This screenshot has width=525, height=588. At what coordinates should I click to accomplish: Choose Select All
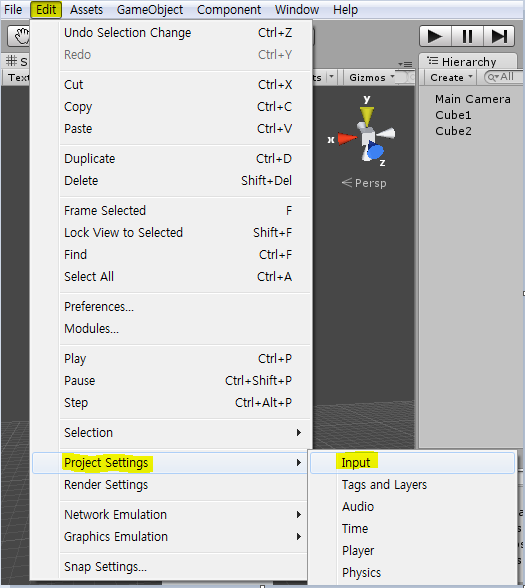point(172,277)
